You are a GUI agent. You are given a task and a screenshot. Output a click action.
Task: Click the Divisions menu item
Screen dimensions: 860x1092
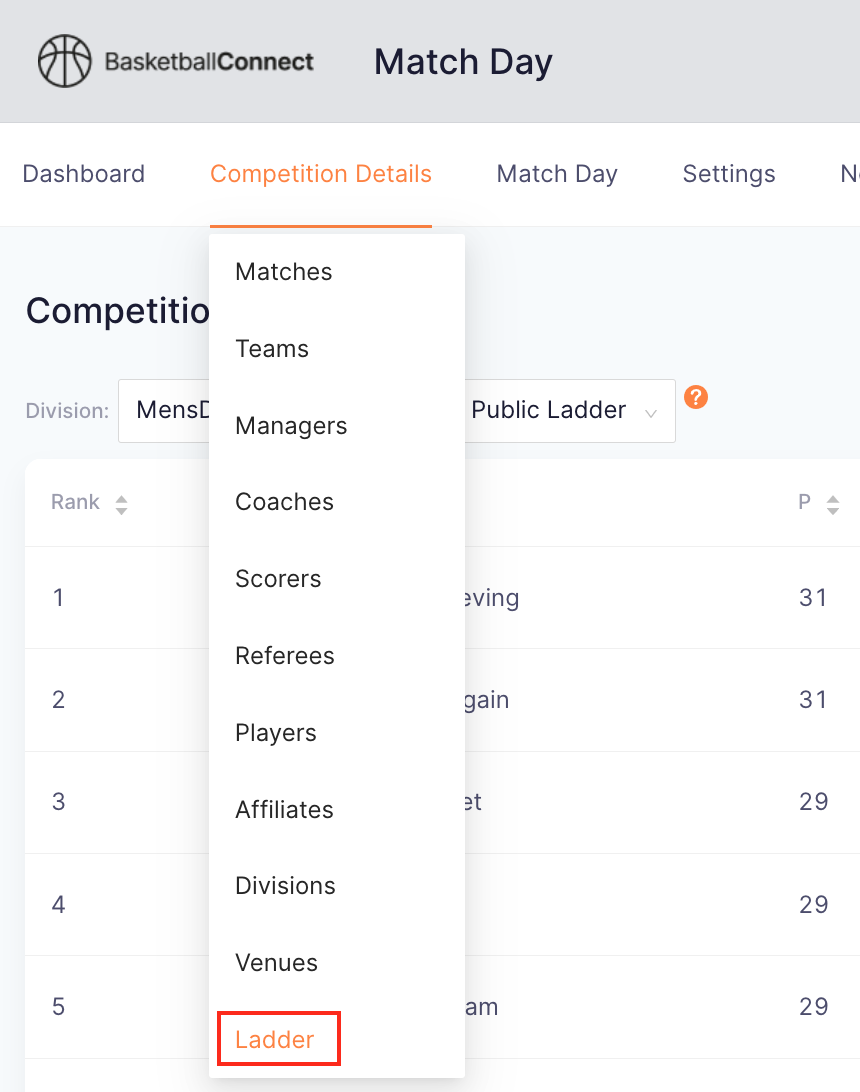point(285,886)
